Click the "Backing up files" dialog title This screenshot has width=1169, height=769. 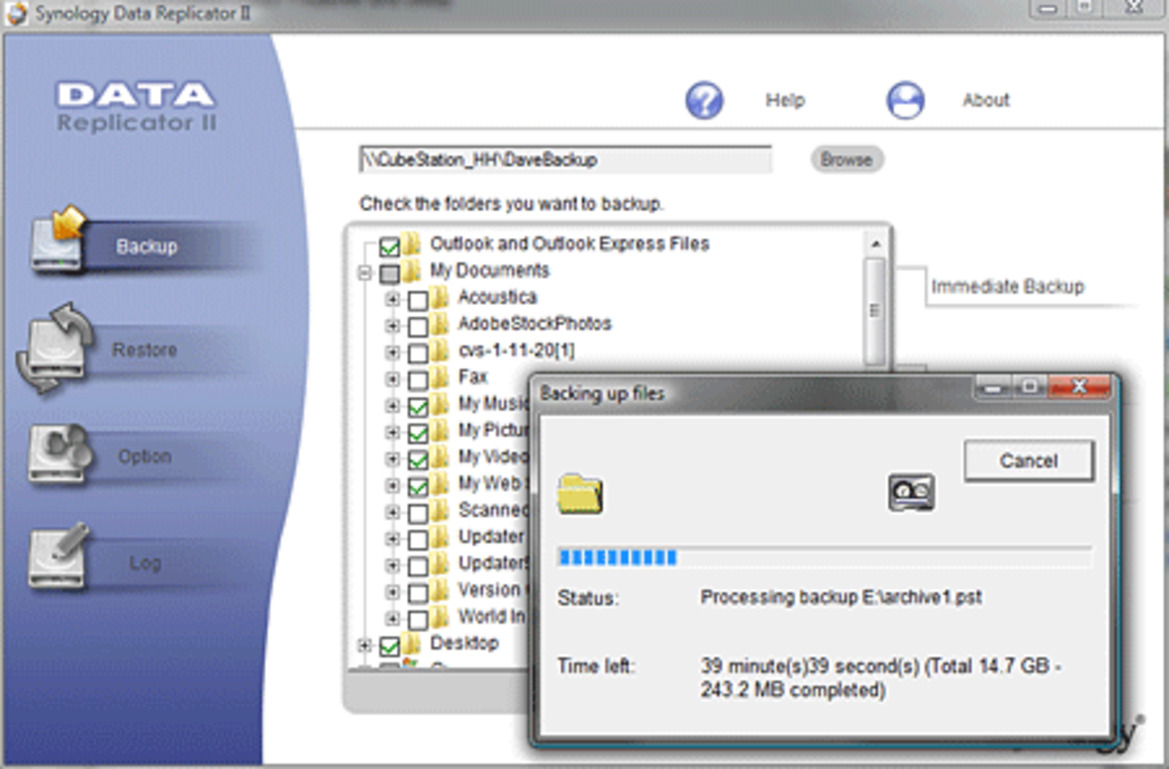coord(602,394)
